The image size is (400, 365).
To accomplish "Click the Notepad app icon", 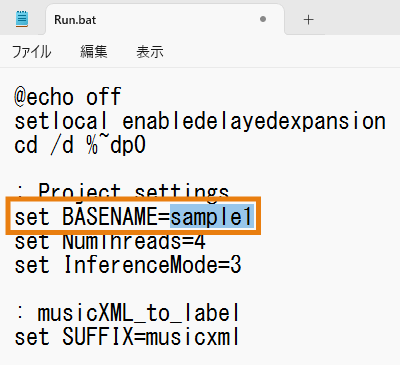I will [x=22, y=19].
